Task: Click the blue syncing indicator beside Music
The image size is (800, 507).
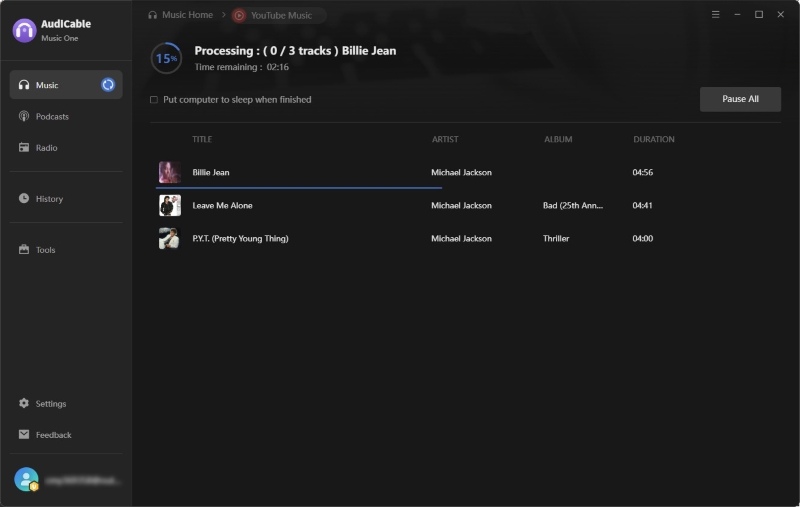Action: point(108,85)
